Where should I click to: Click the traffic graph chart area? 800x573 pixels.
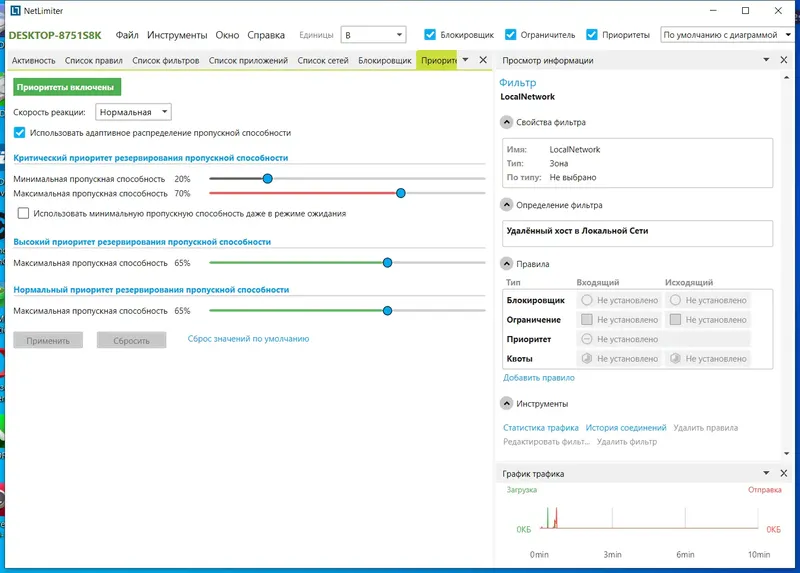[649, 518]
